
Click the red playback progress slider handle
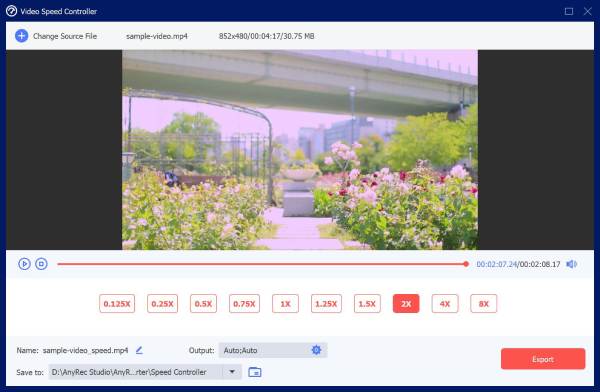tap(466, 264)
